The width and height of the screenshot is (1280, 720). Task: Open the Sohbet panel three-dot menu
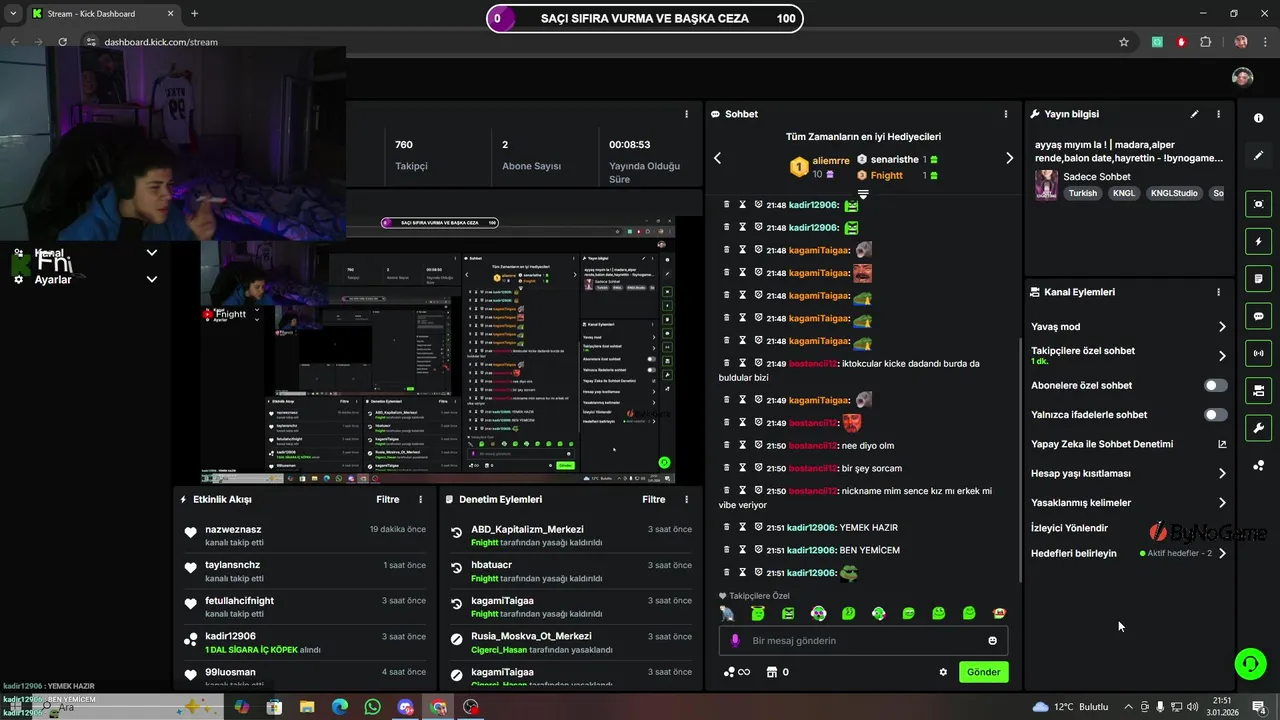coord(1006,114)
